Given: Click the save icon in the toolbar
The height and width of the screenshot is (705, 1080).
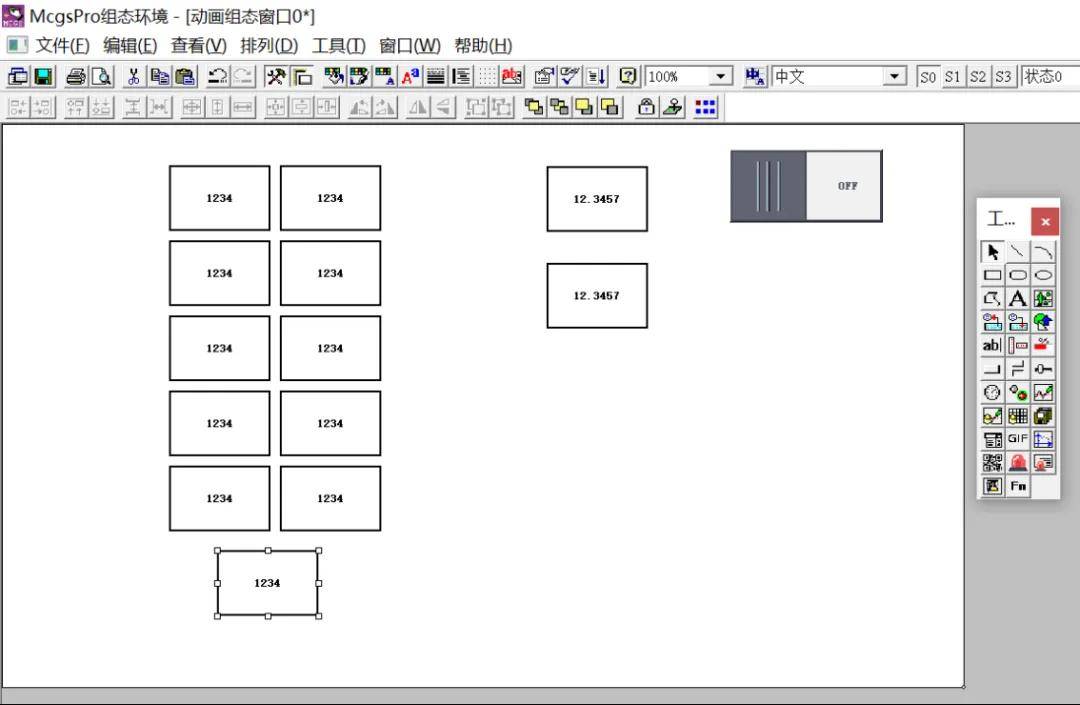Looking at the screenshot, I should [x=44, y=77].
